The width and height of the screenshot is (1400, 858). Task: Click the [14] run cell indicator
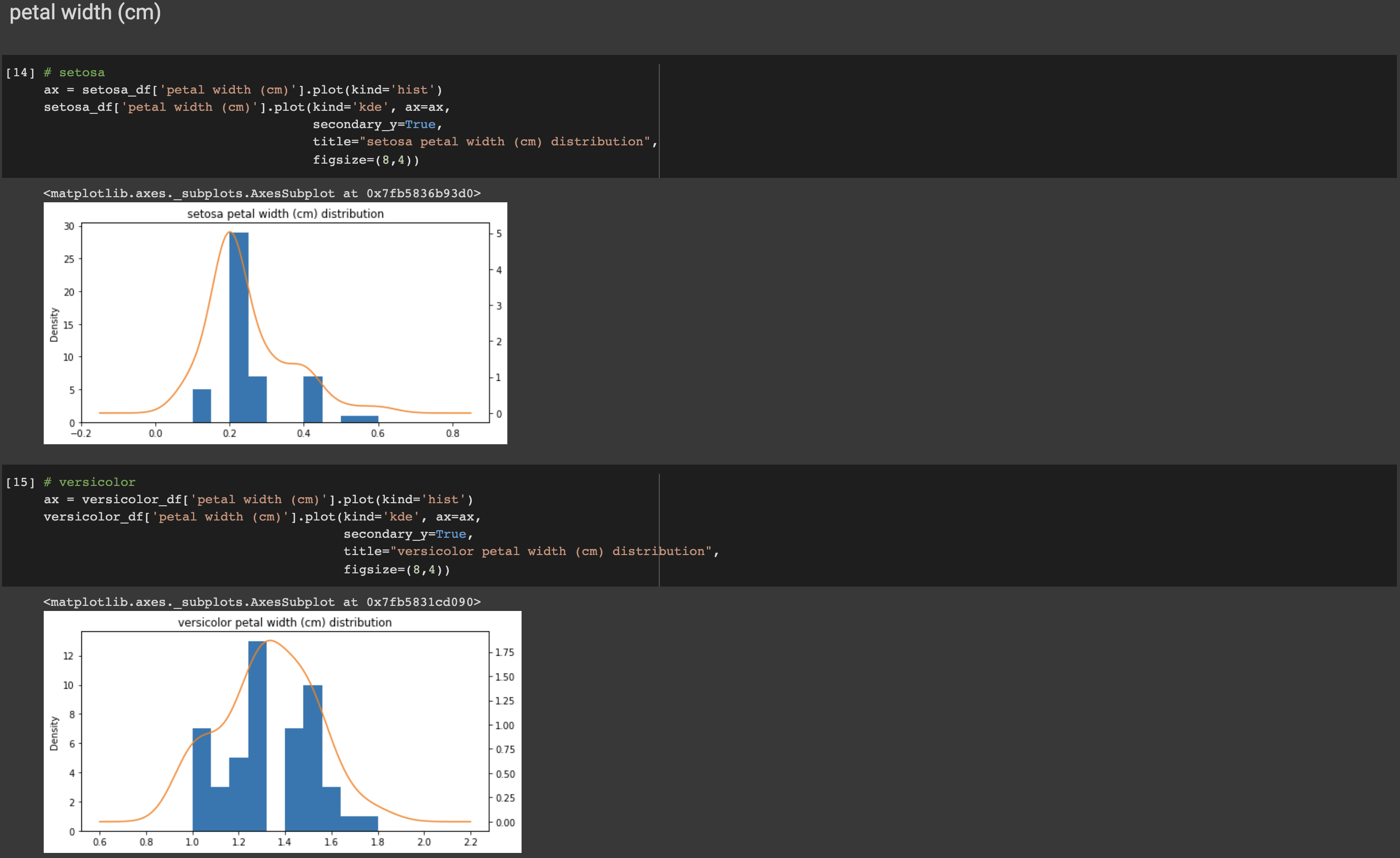[20, 73]
